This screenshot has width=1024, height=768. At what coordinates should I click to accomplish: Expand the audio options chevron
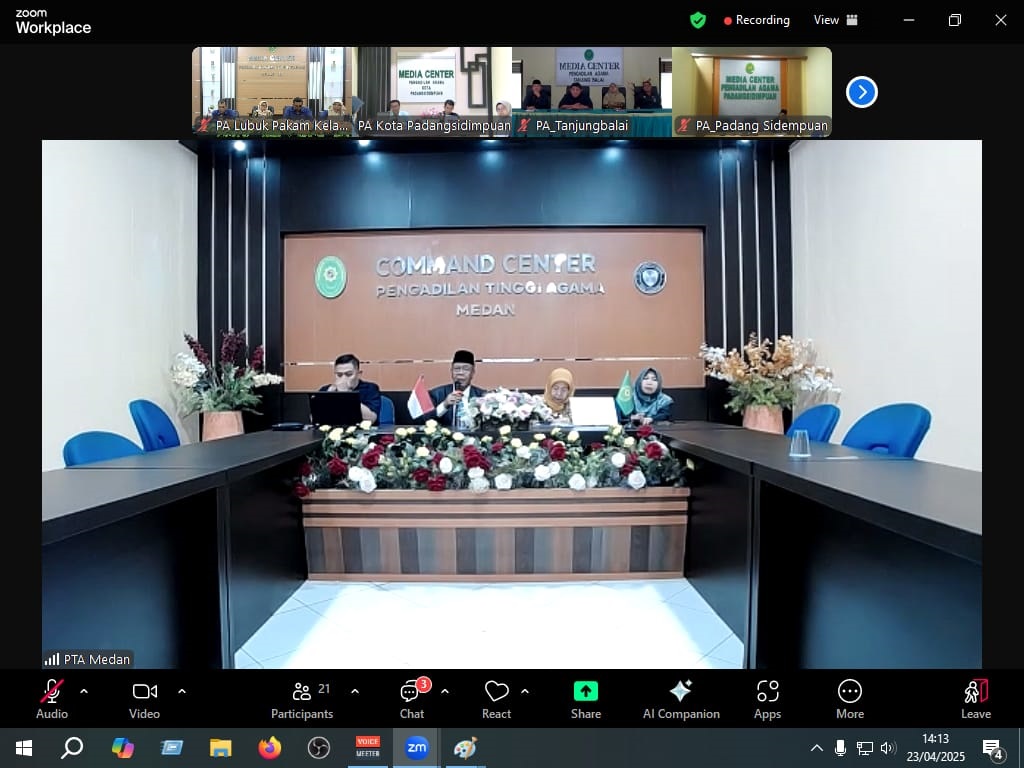point(84,691)
